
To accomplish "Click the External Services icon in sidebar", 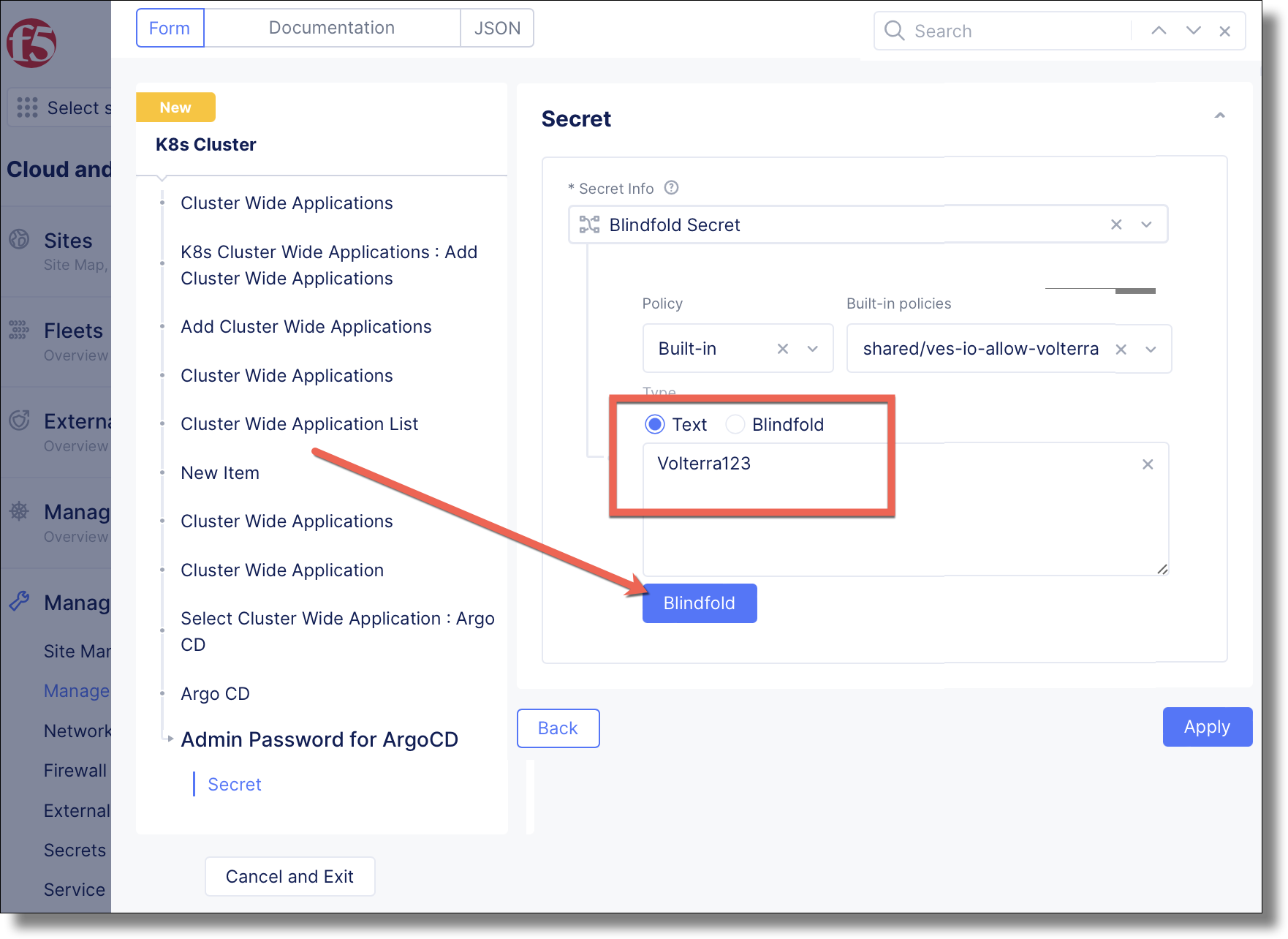I will click(x=19, y=420).
